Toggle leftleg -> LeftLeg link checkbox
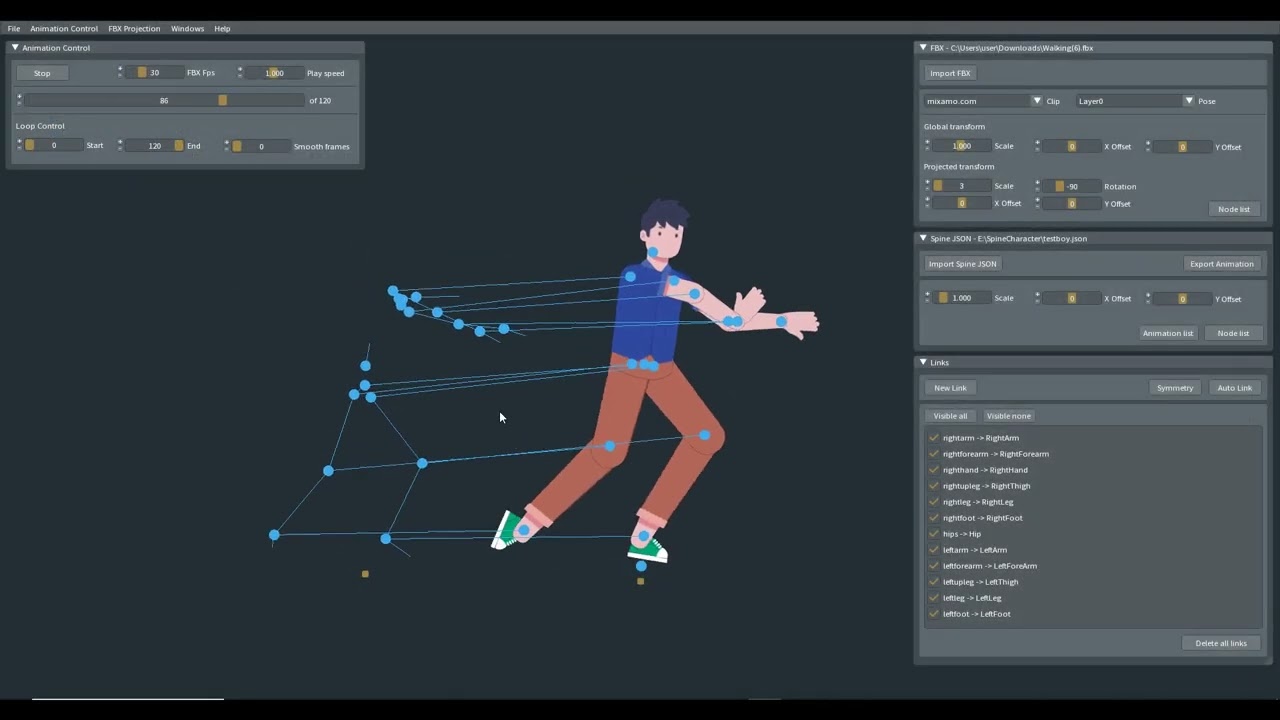The height and width of the screenshot is (720, 1280). (x=934, y=598)
